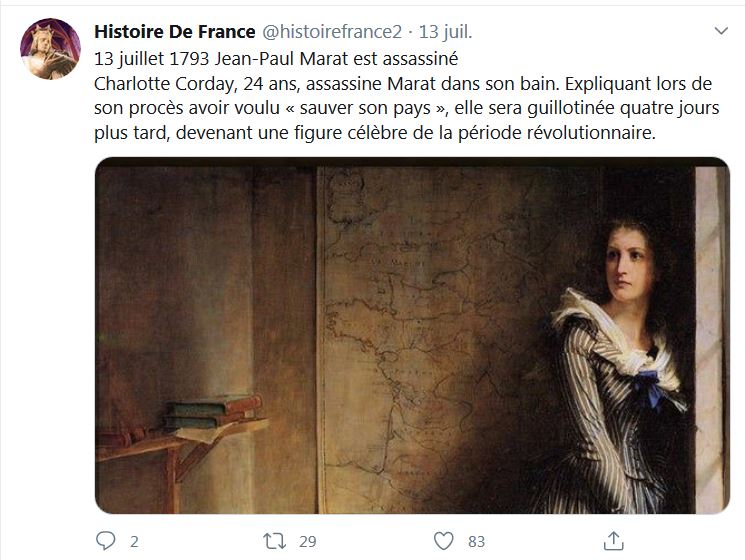Open the Histoire De France profile avatar
The width and height of the screenshot is (745, 560).
[x=50, y=48]
